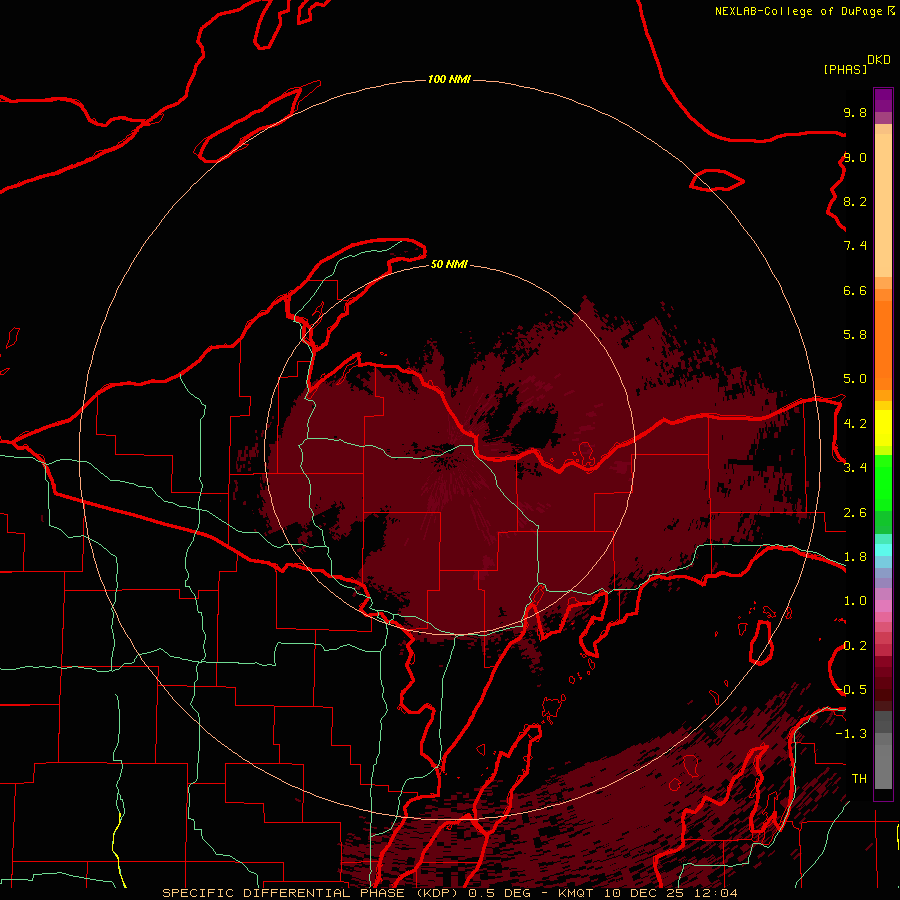Image resolution: width=900 pixels, height=900 pixels.
Task: Click the bright green segment of color bar
Action: click(x=883, y=484)
